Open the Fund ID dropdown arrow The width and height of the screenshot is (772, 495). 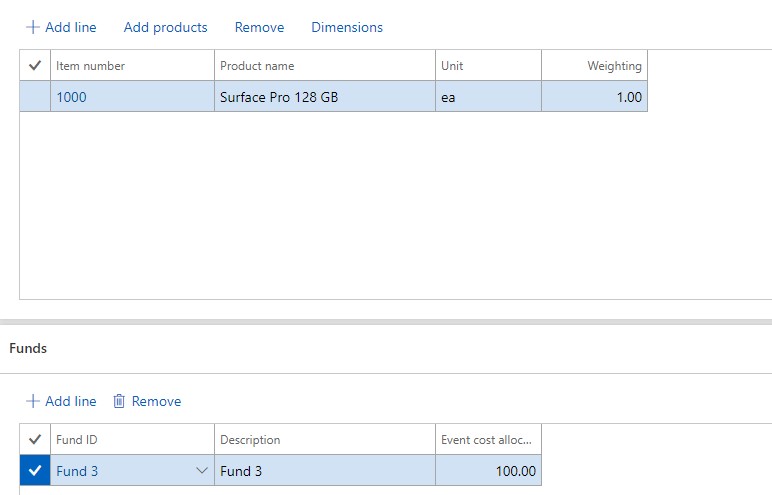[202, 471]
